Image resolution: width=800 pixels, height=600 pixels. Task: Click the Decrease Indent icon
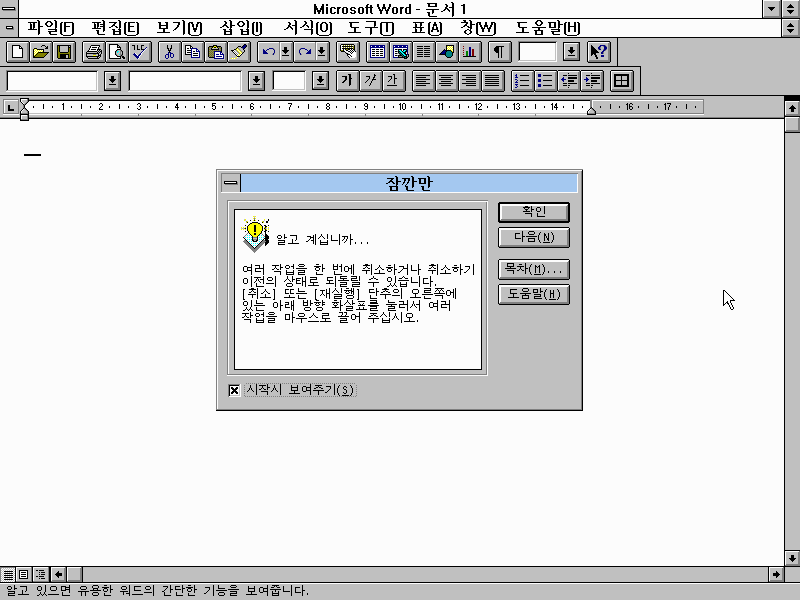click(568, 81)
